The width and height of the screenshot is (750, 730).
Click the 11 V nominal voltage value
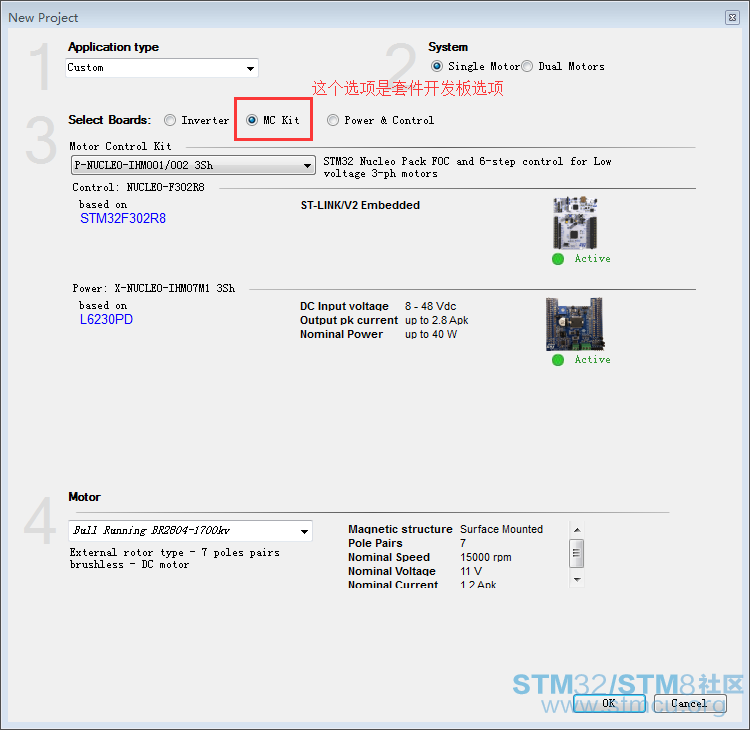click(x=471, y=571)
